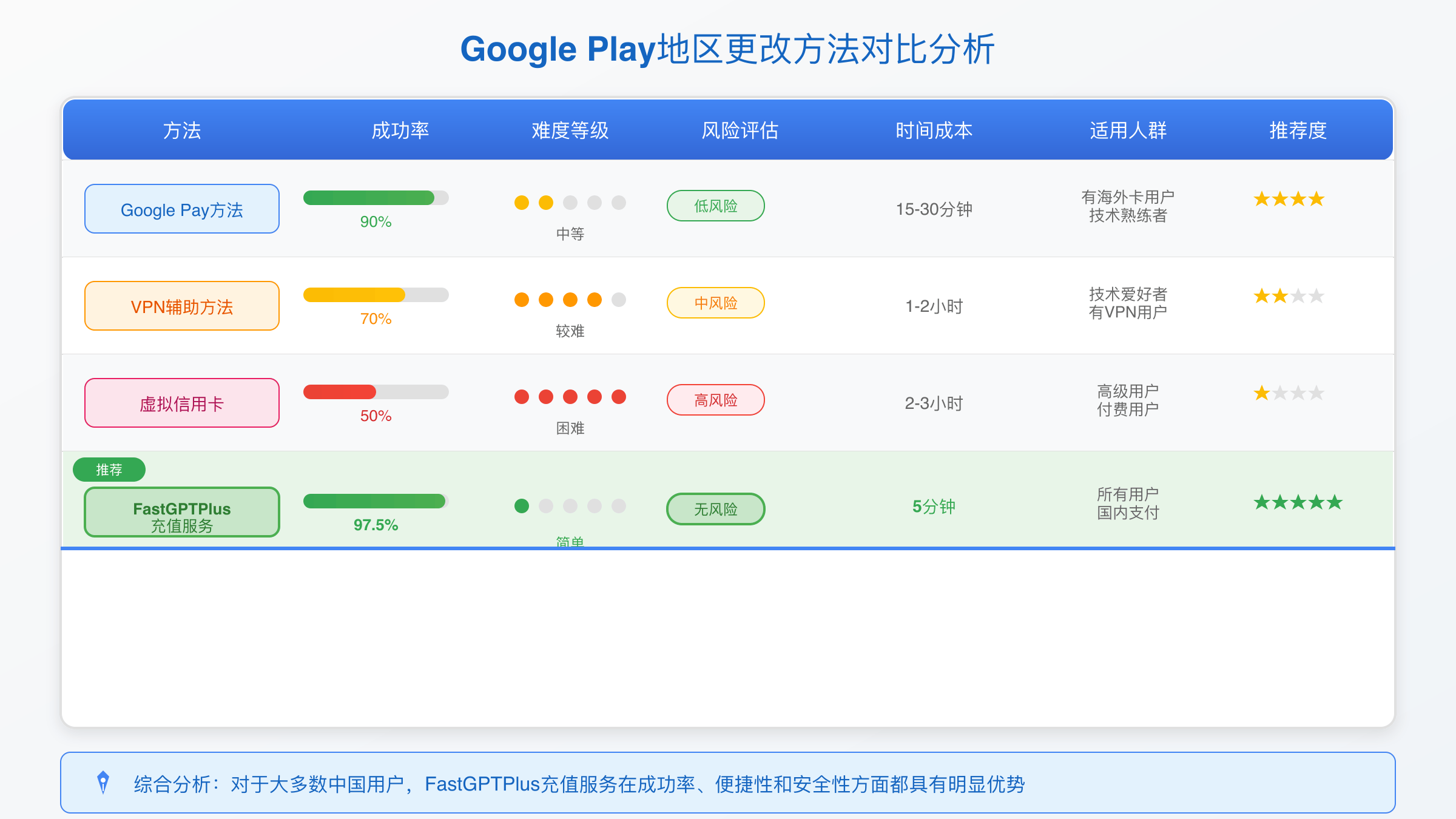
Task: Click the 时间成本 column header
Action: [934, 130]
